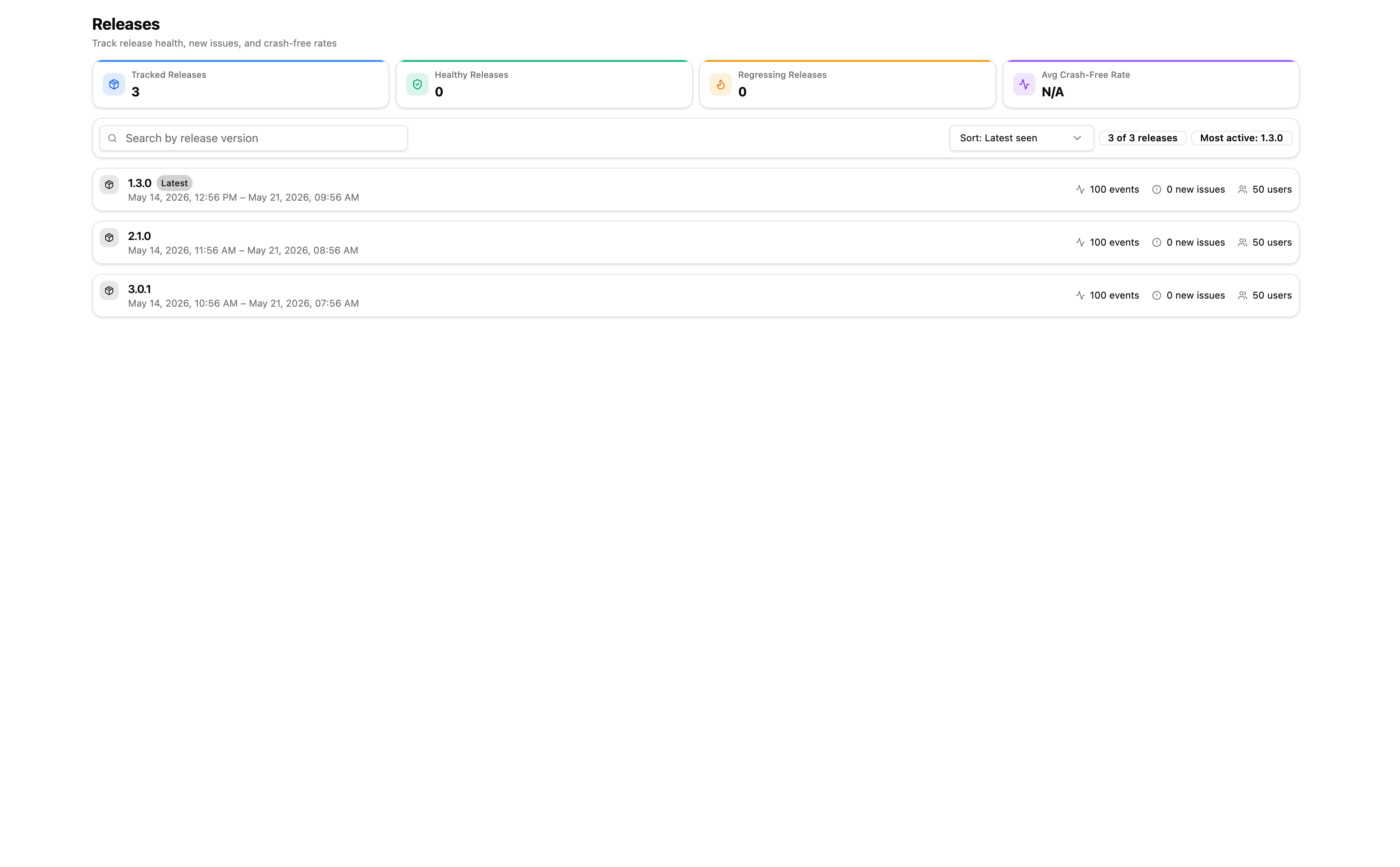Image resolution: width=1400 pixels, height=867 pixels.
Task: Click the Avg Crash-Free Rate pulse icon
Action: click(x=1024, y=84)
